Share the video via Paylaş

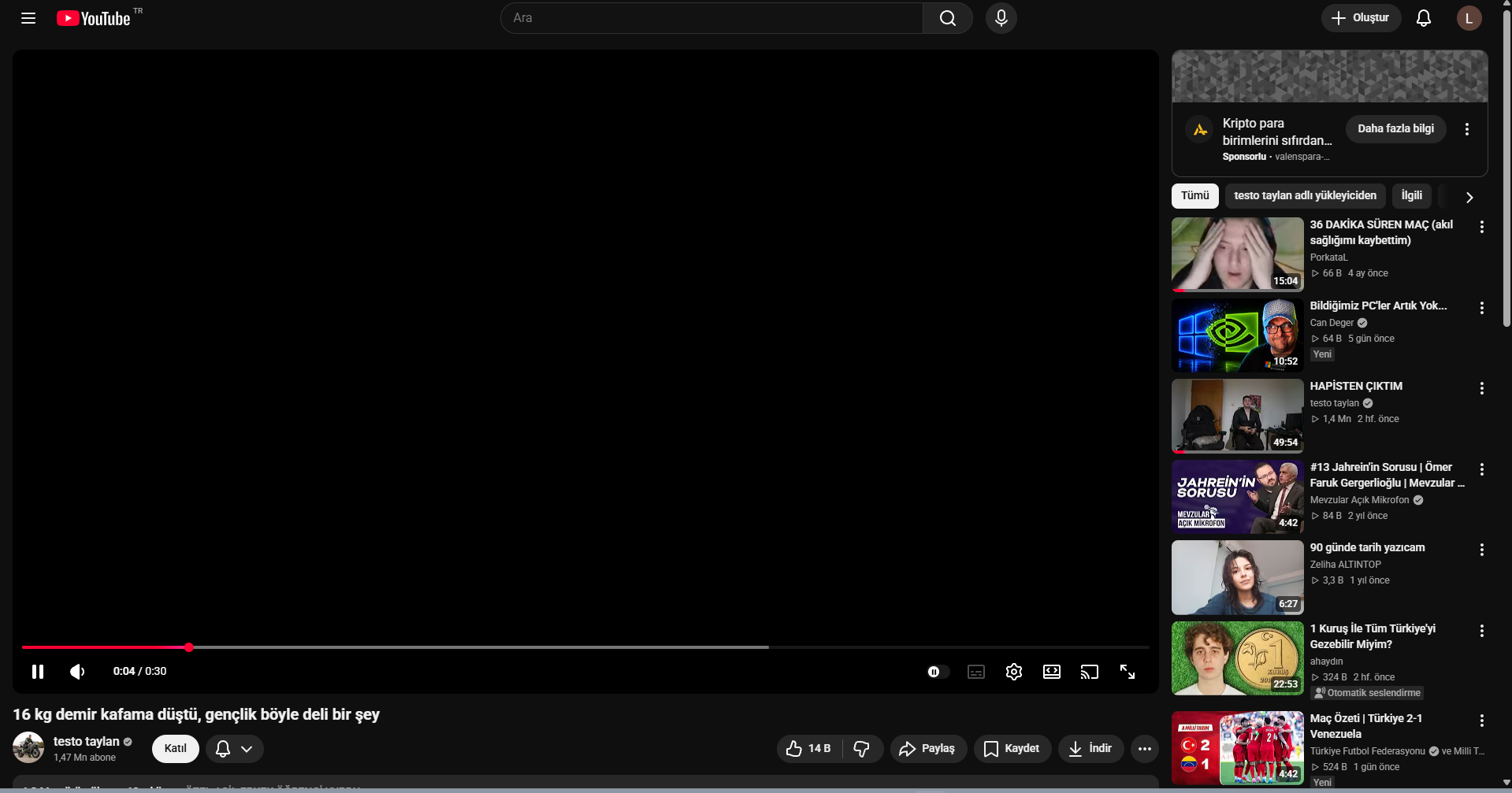(x=928, y=749)
